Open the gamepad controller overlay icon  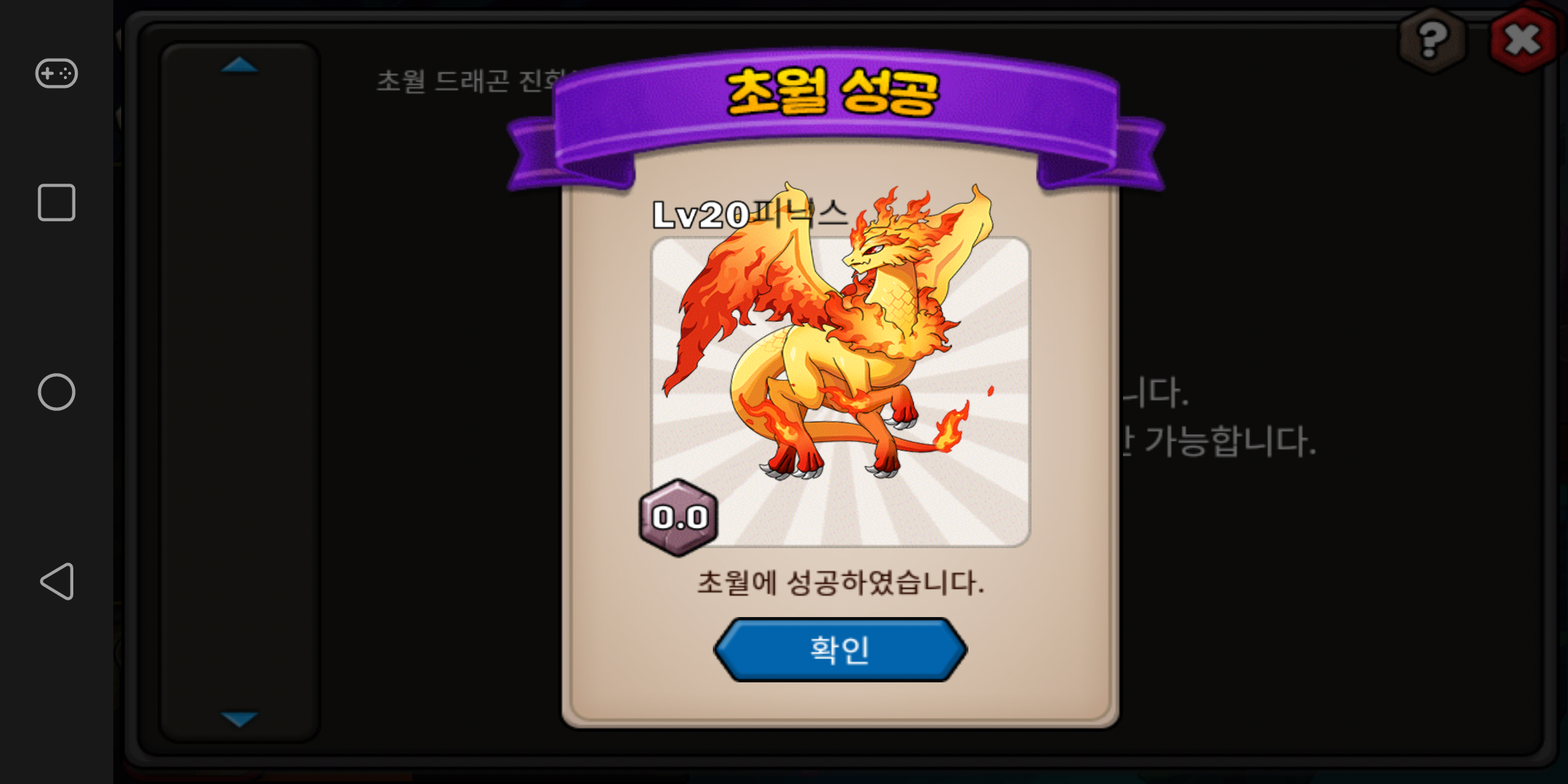pyautogui.click(x=57, y=73)
